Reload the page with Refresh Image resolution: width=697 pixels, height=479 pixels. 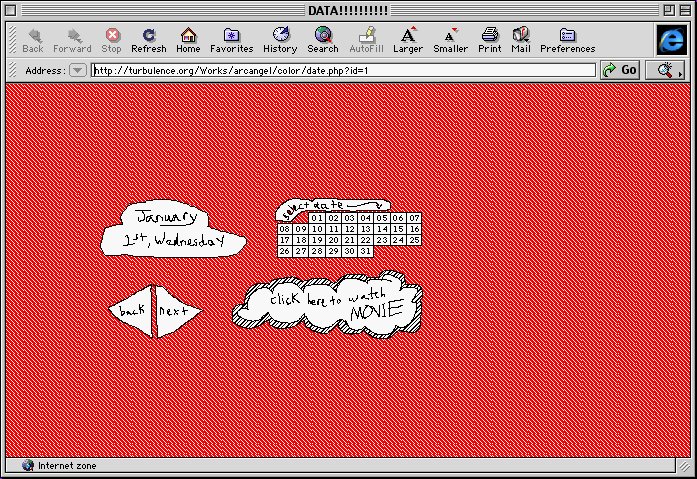[149, 40]
